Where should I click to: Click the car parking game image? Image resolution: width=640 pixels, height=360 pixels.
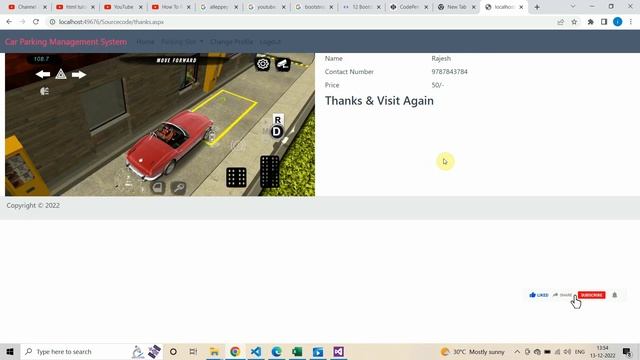[x=160, y=124]
